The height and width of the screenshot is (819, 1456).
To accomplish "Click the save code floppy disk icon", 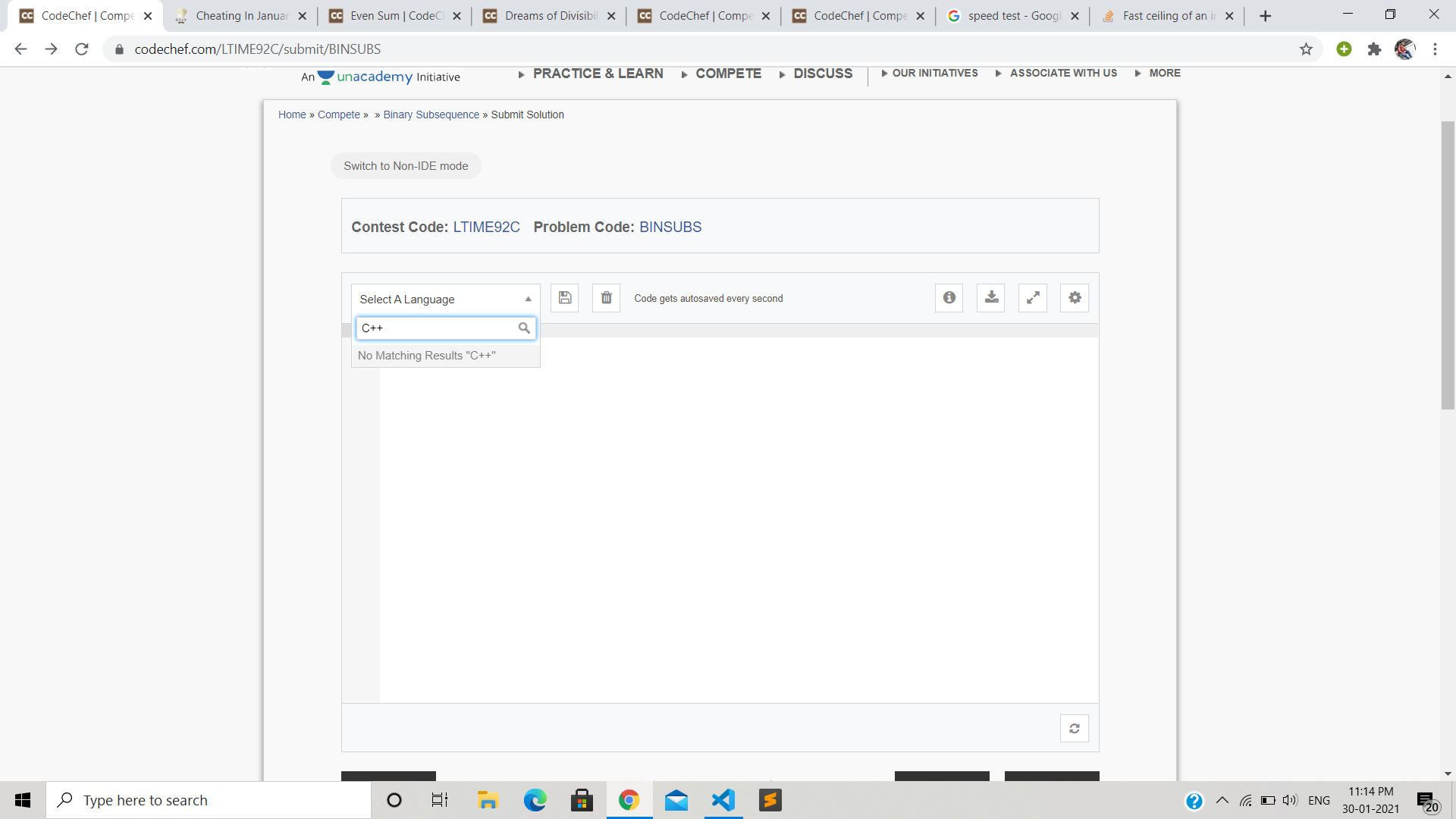I will [564, 297].
